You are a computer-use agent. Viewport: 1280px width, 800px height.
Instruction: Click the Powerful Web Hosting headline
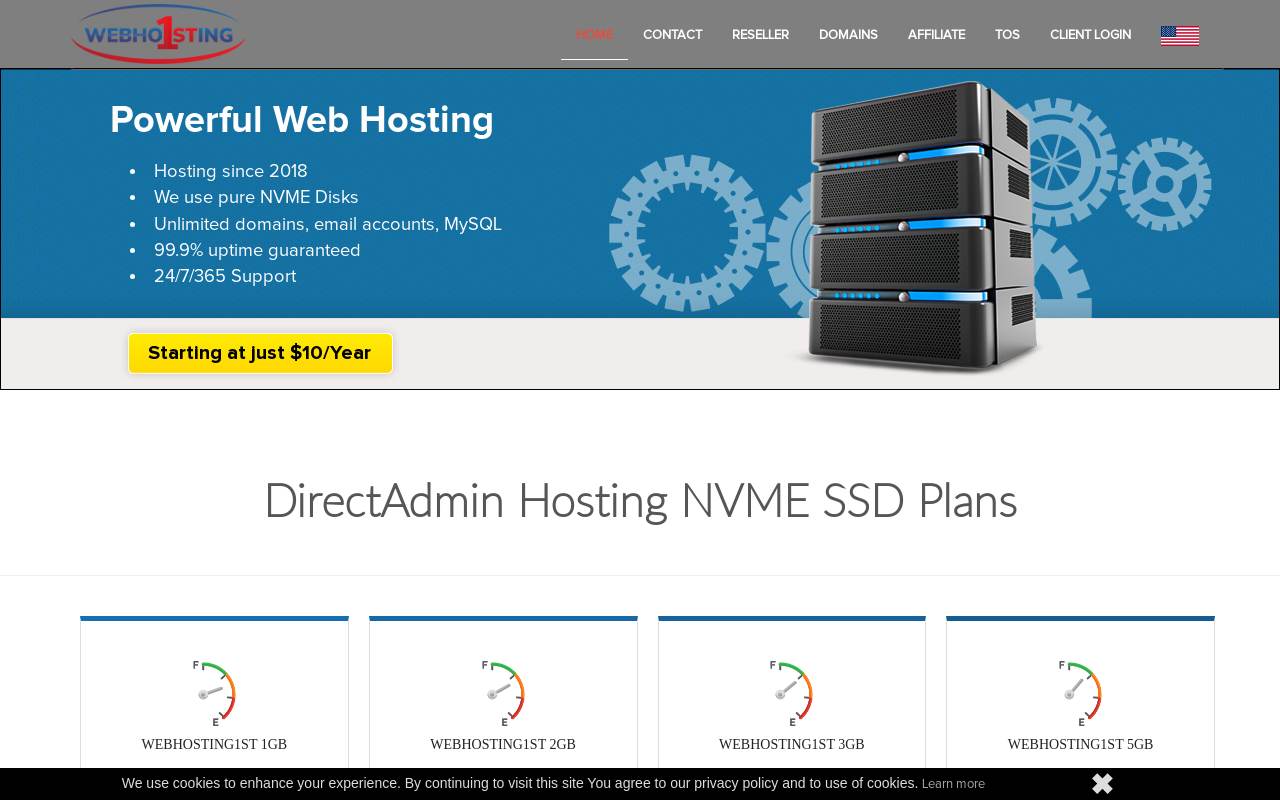coord(302,120)
